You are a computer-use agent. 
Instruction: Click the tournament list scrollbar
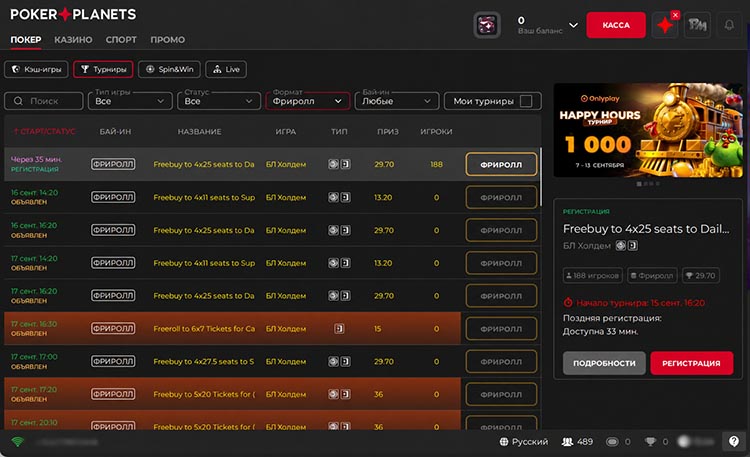coord(541,177)
